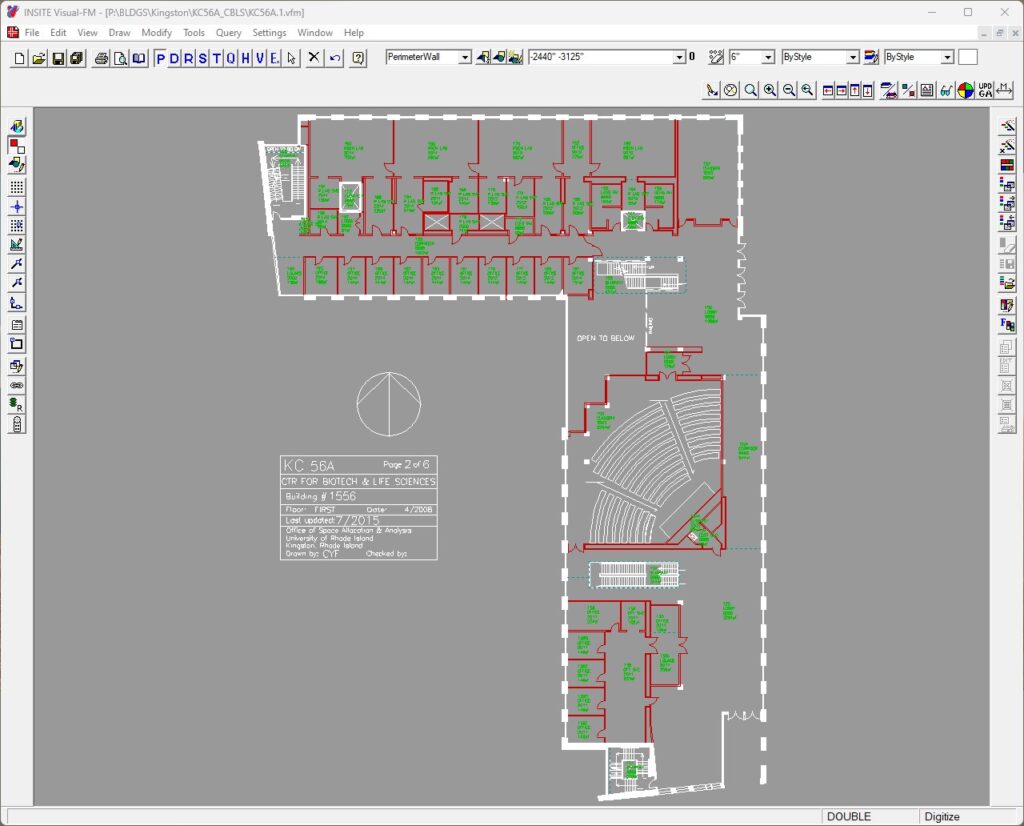This screenshot has width=1024, height=826.
Task: Click the New file icon
Action: [20, 58]
